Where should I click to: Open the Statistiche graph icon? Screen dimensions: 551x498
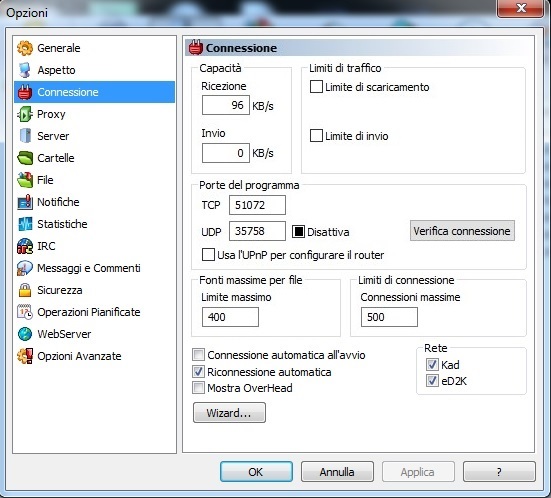click(25, 224)
